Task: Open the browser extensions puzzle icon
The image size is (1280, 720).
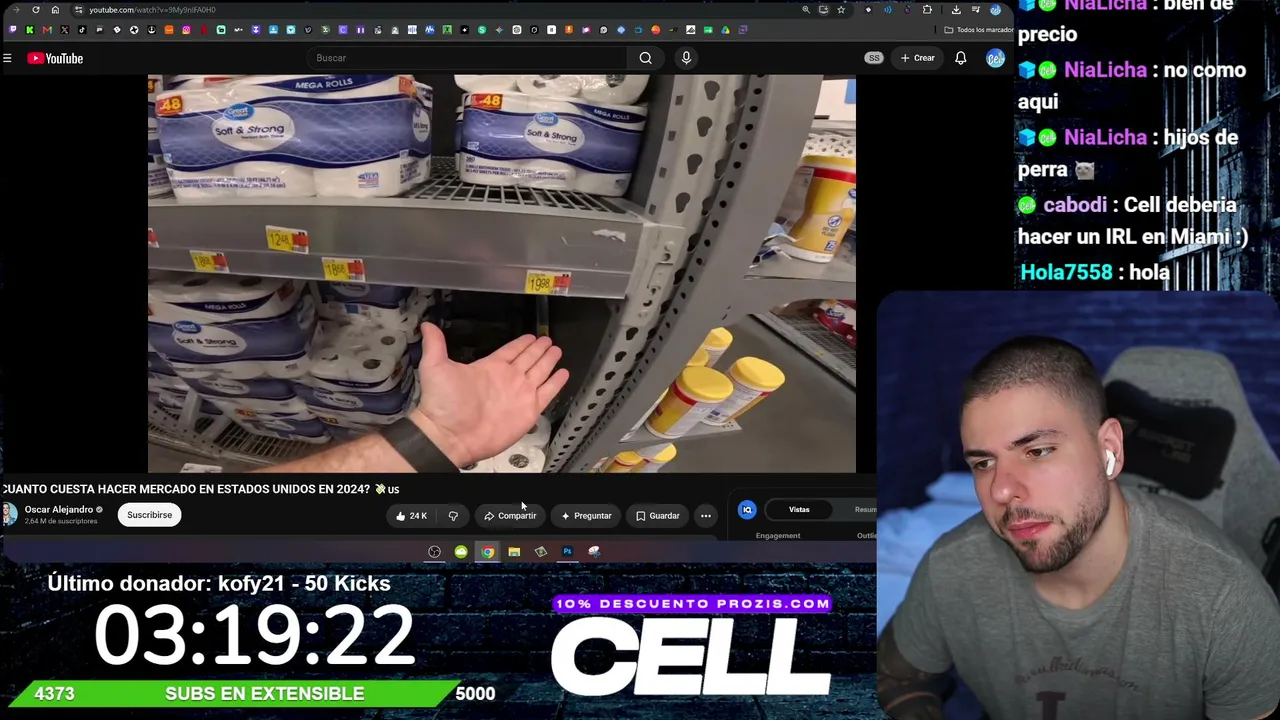Action: click(927, 10)
